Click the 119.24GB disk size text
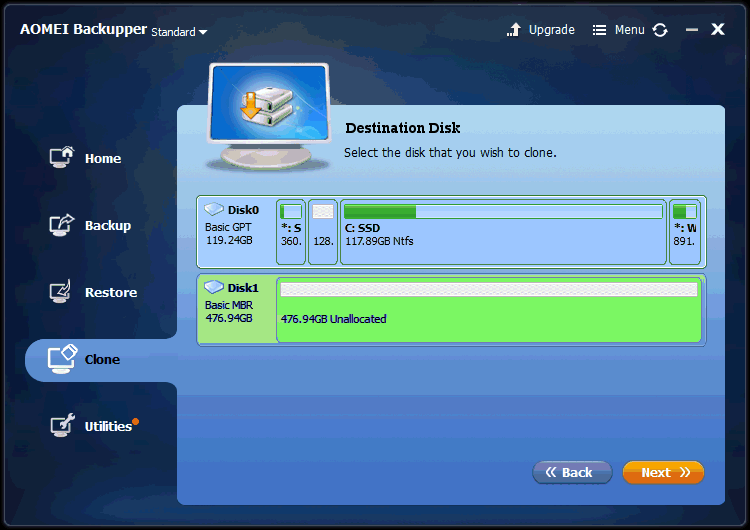 pyautogui.click(x=229, y=240)
